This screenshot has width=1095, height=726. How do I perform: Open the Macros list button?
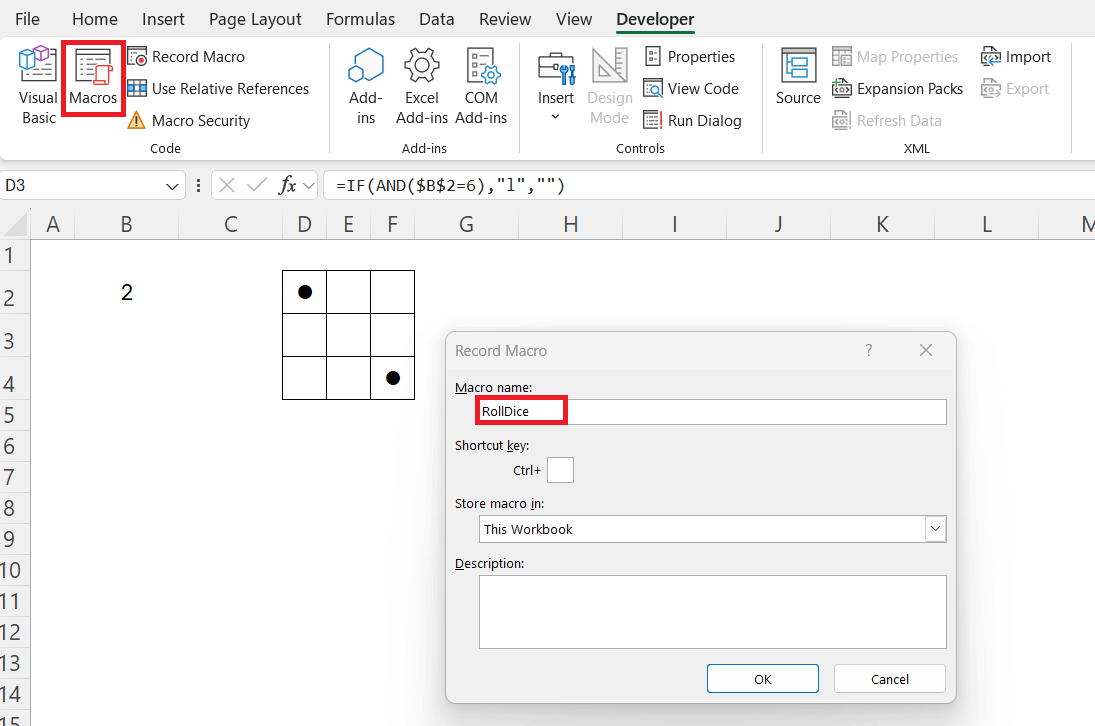93,78
